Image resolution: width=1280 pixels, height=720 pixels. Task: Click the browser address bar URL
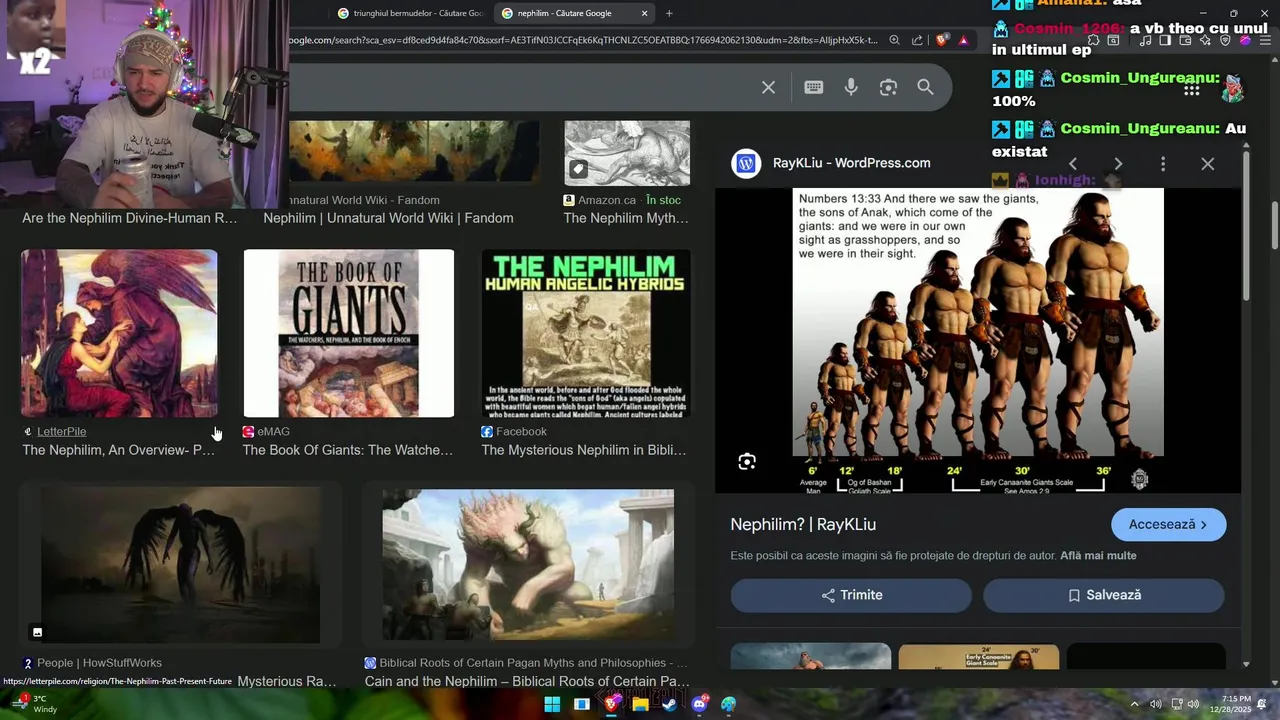[583, 41]
